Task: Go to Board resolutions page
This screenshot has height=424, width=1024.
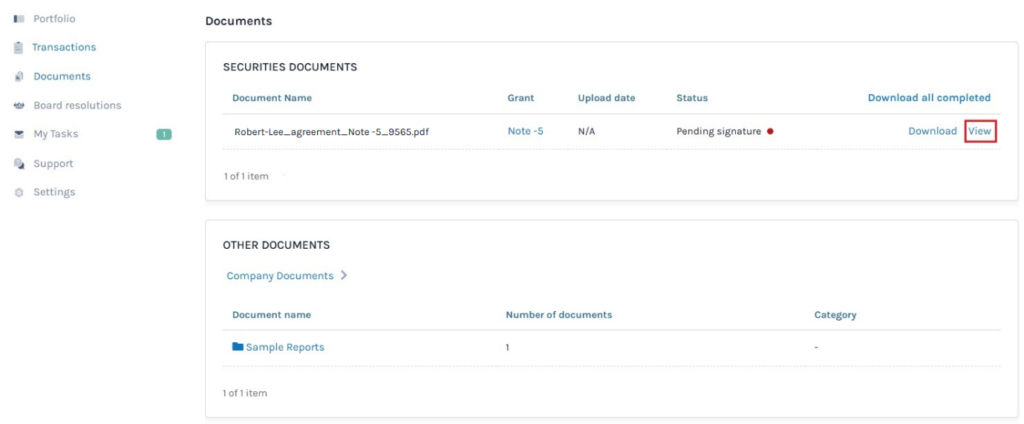Action: point(77,105)
